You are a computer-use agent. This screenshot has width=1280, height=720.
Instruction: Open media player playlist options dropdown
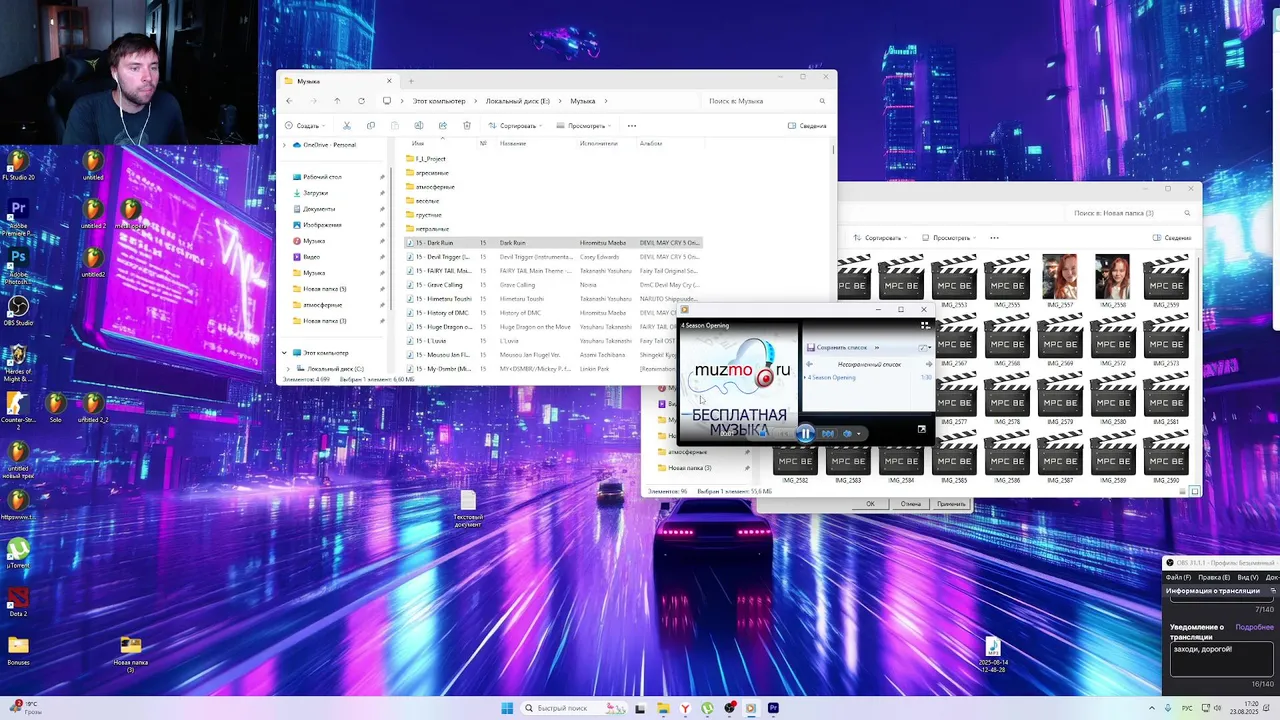[926, 348]
